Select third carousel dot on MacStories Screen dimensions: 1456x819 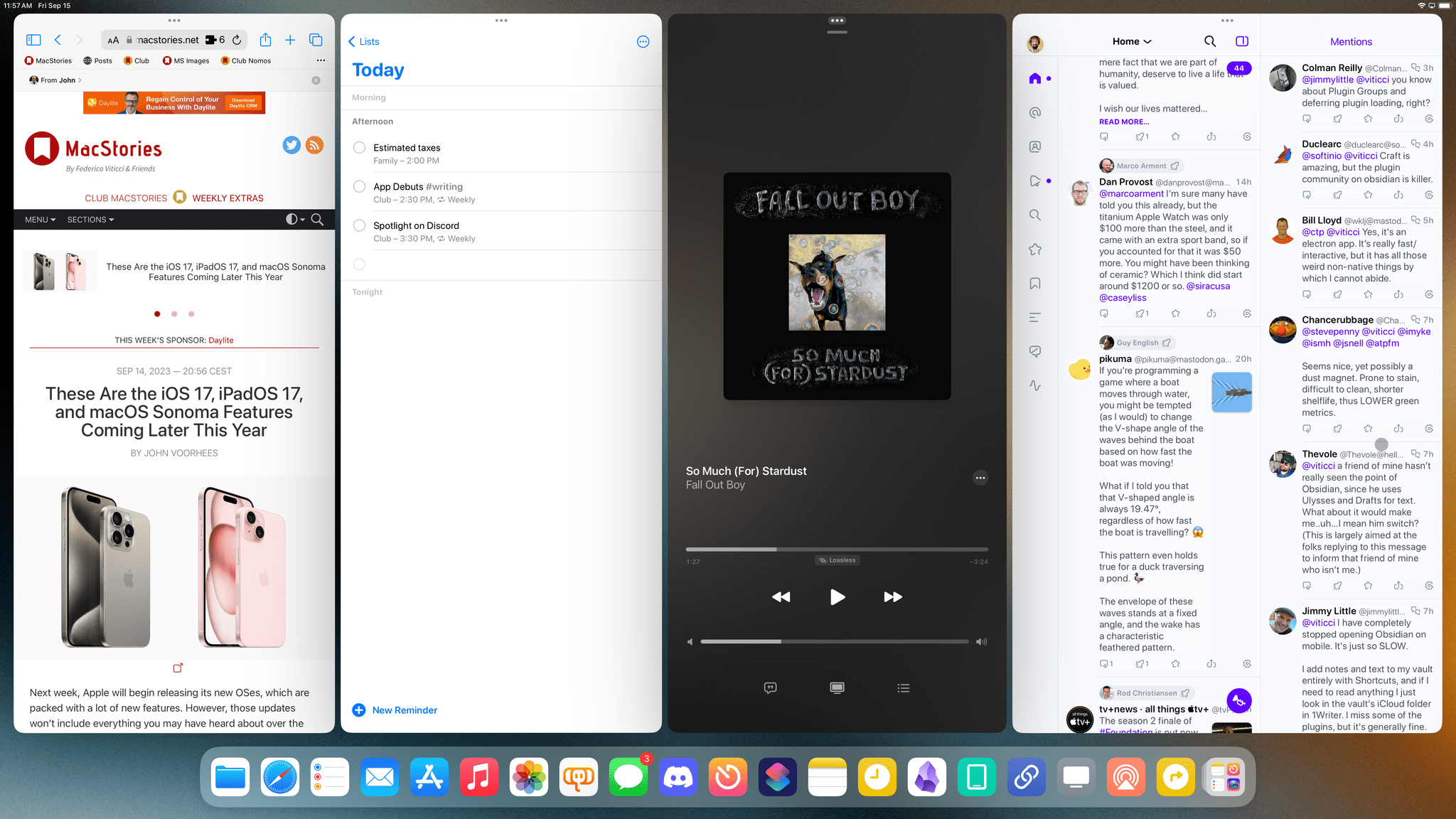[191, 314]
